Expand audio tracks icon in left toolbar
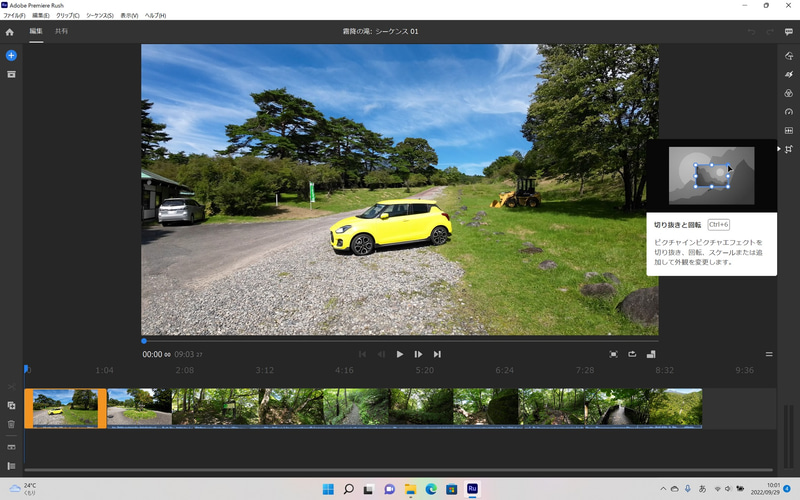Screen dimensions: 800x500 [x=11, y=447]
